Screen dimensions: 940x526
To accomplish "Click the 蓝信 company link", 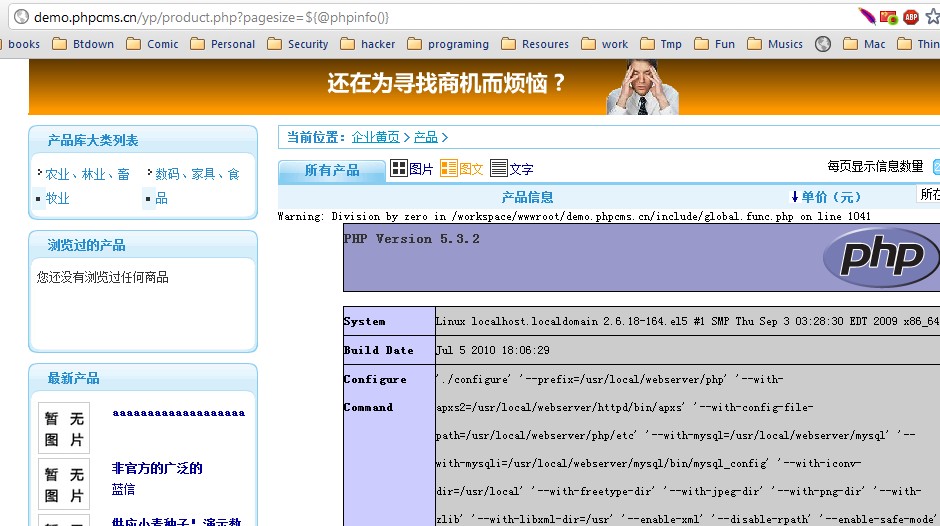I will (x=123, y=489).
